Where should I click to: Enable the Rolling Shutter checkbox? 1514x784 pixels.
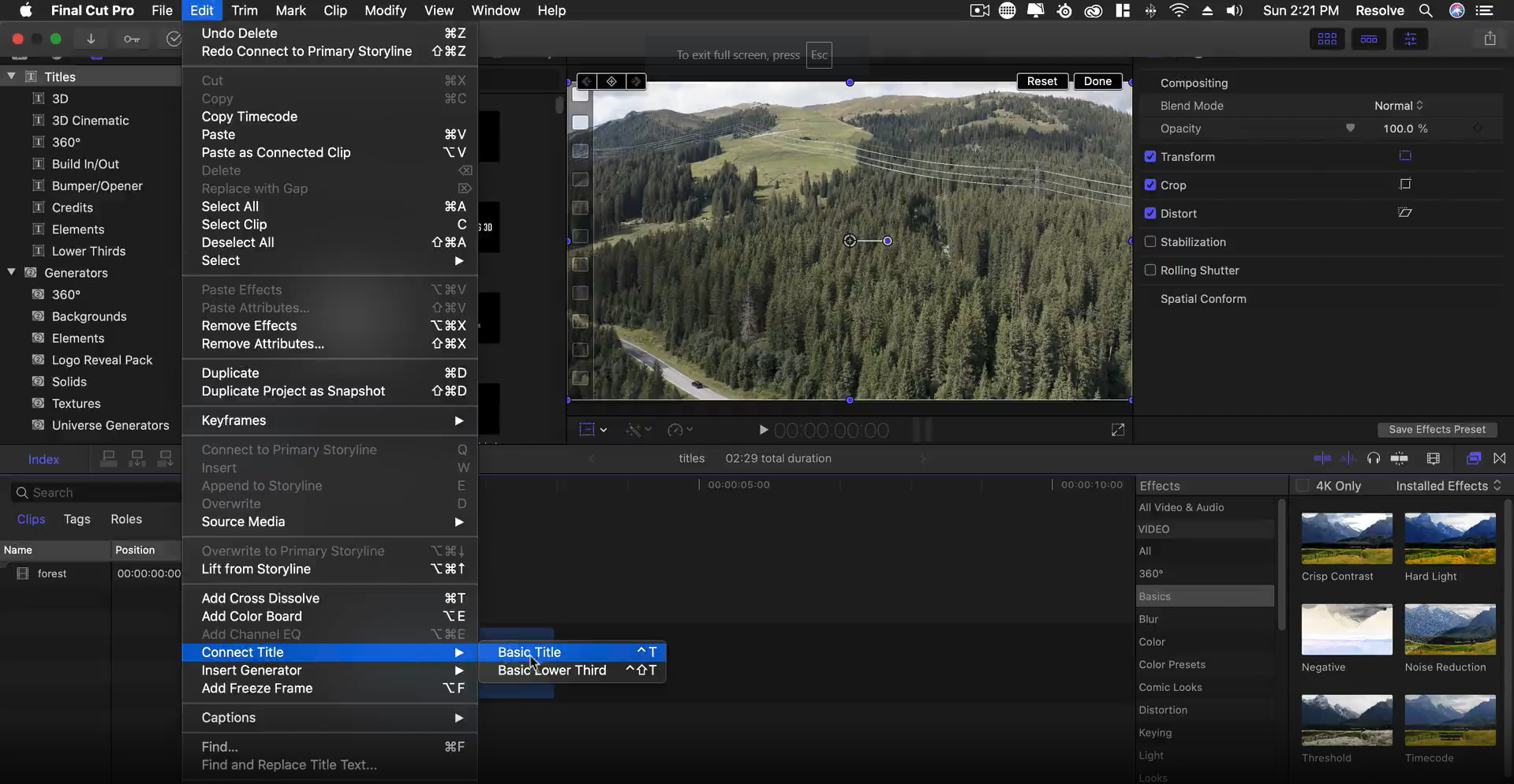coord(1150,270)
